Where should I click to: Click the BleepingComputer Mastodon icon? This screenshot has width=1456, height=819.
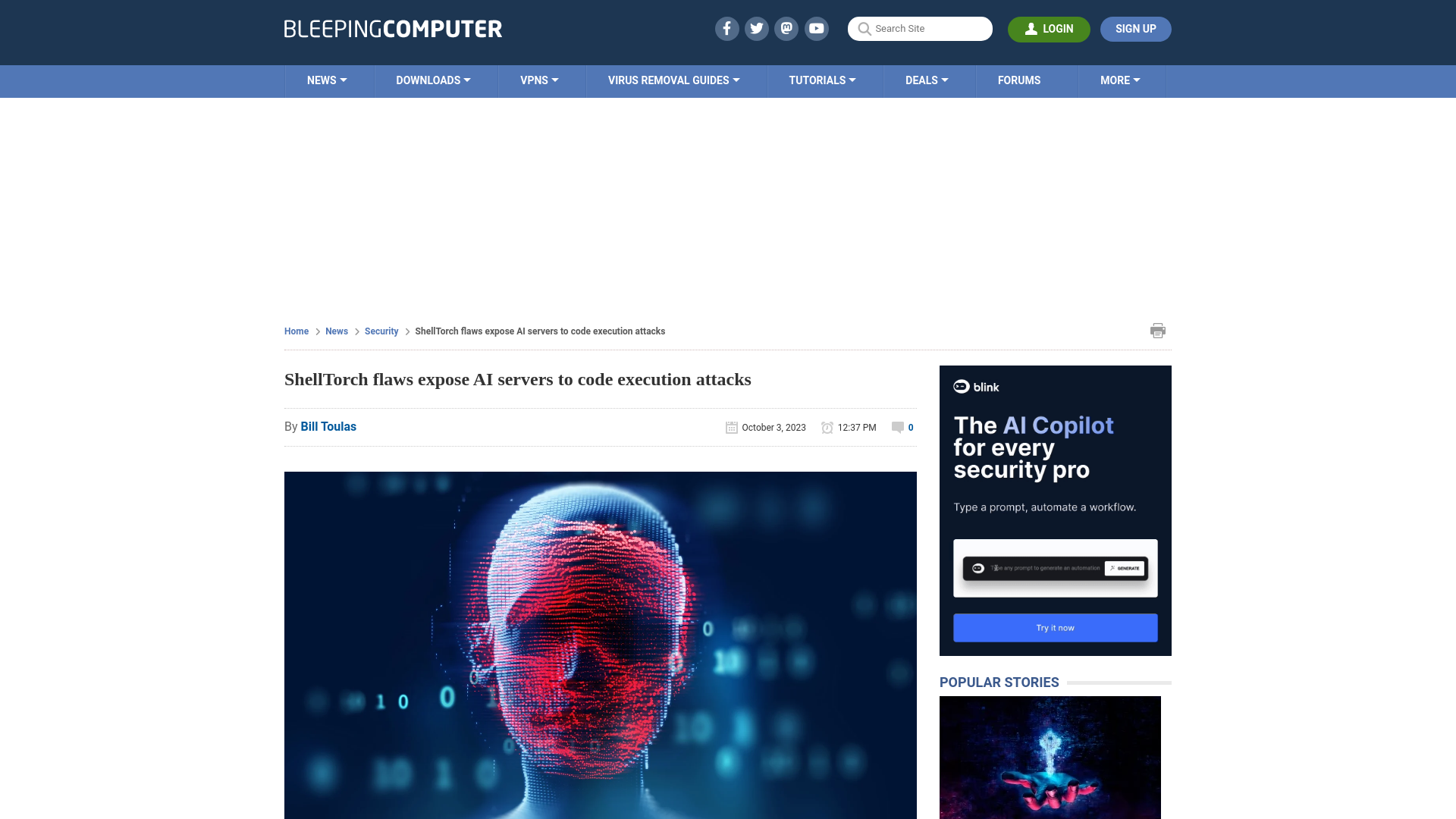point(787,28)
